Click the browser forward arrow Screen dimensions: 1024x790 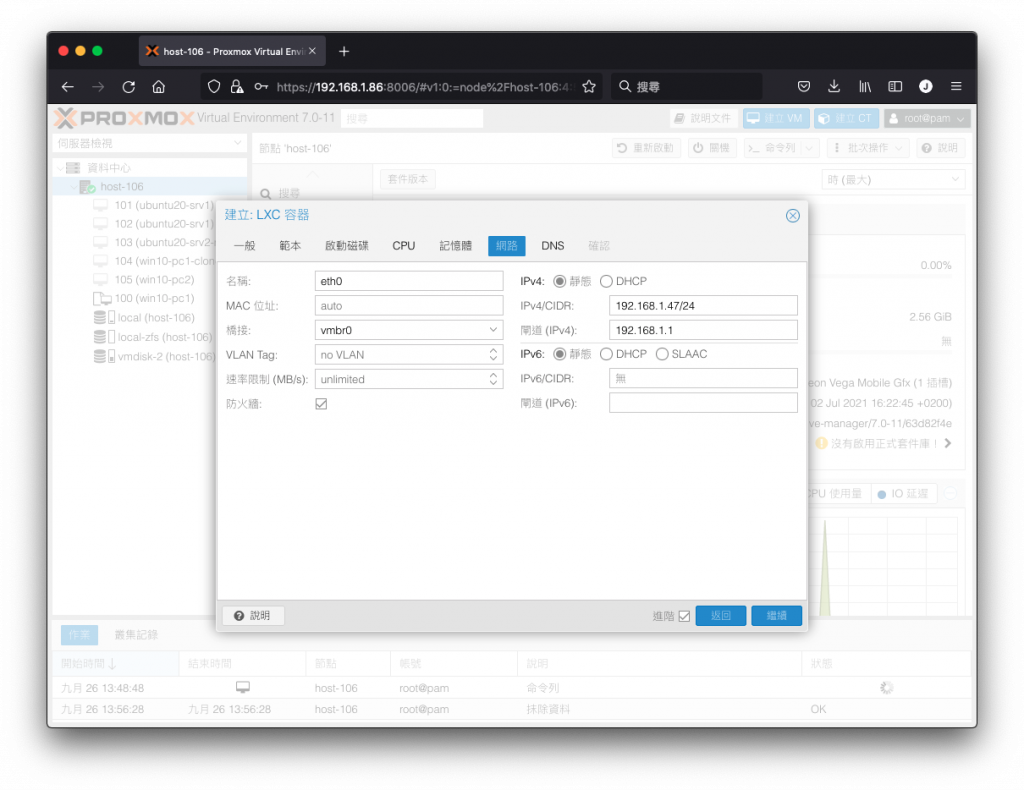click(98, 87)
